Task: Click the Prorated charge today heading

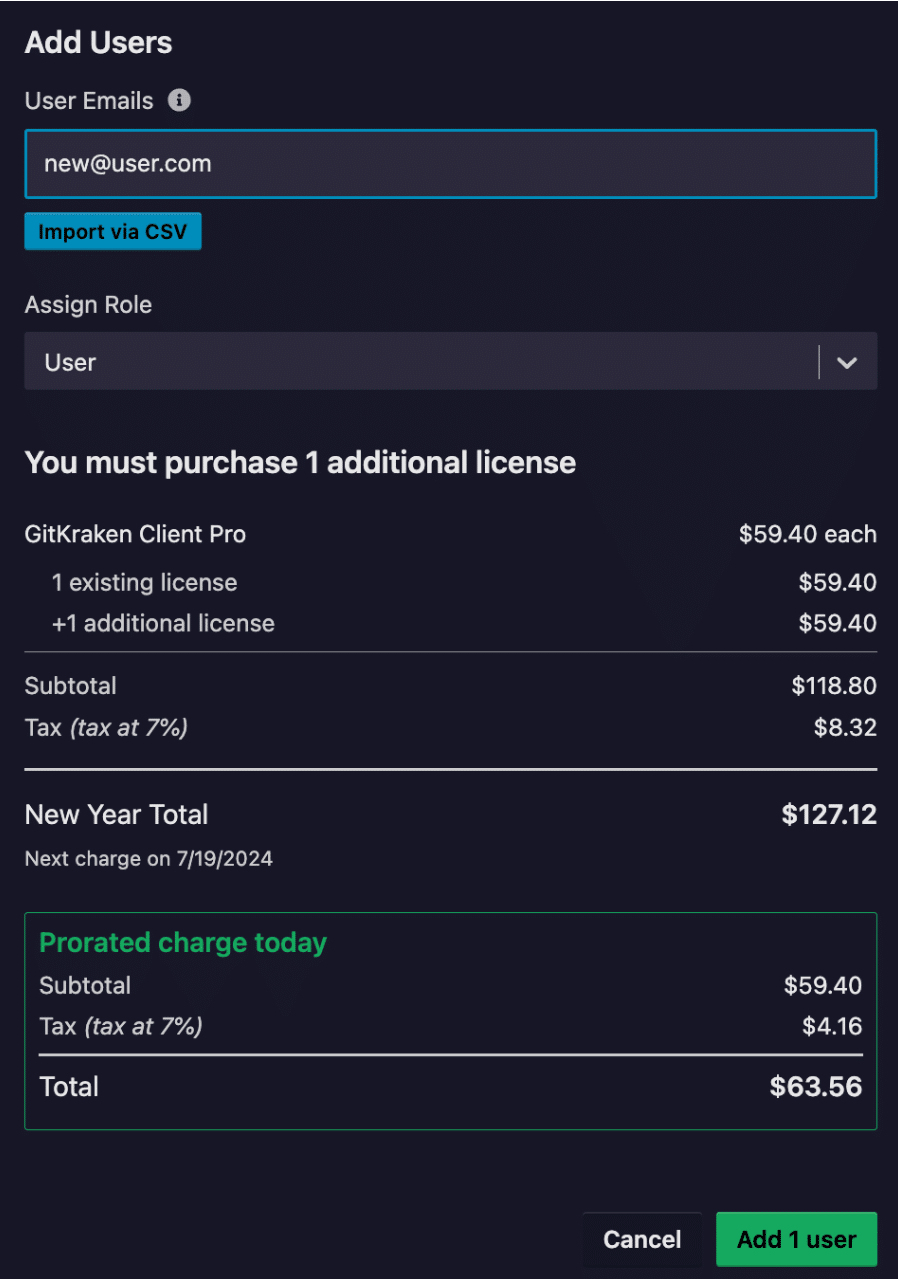Action: pos(183,943)
